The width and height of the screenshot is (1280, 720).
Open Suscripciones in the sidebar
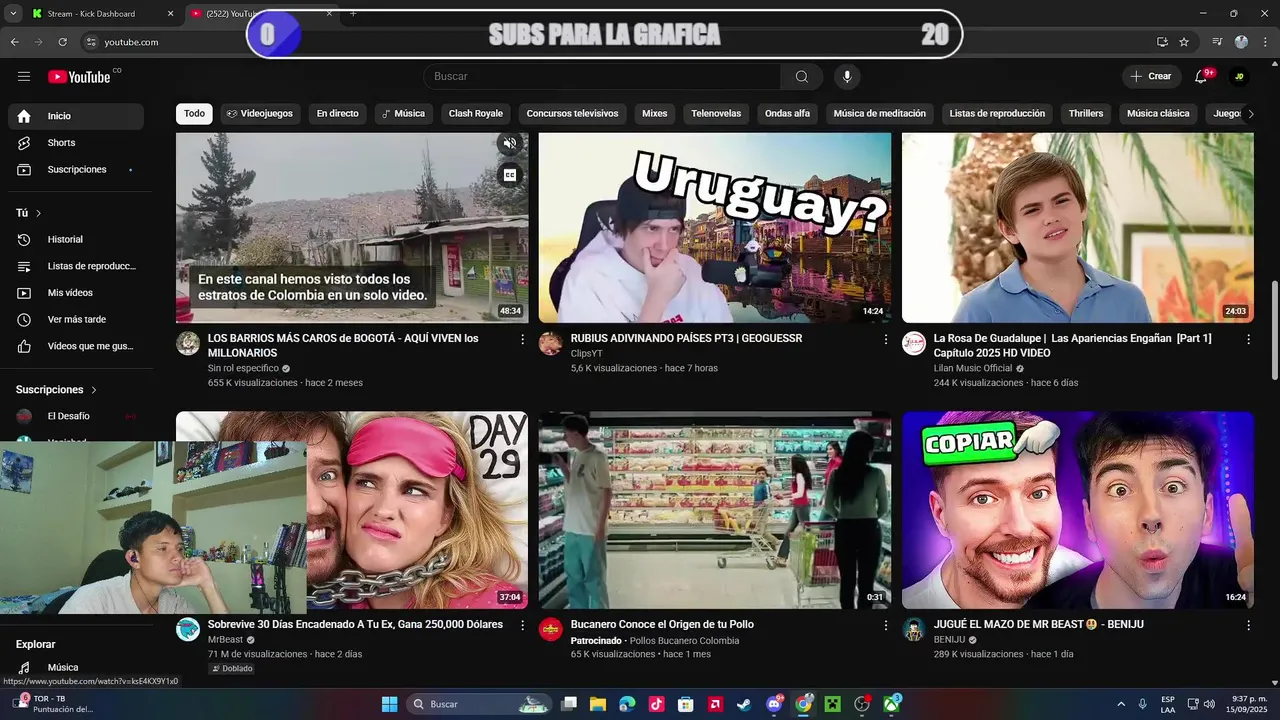tap(76, 170)
